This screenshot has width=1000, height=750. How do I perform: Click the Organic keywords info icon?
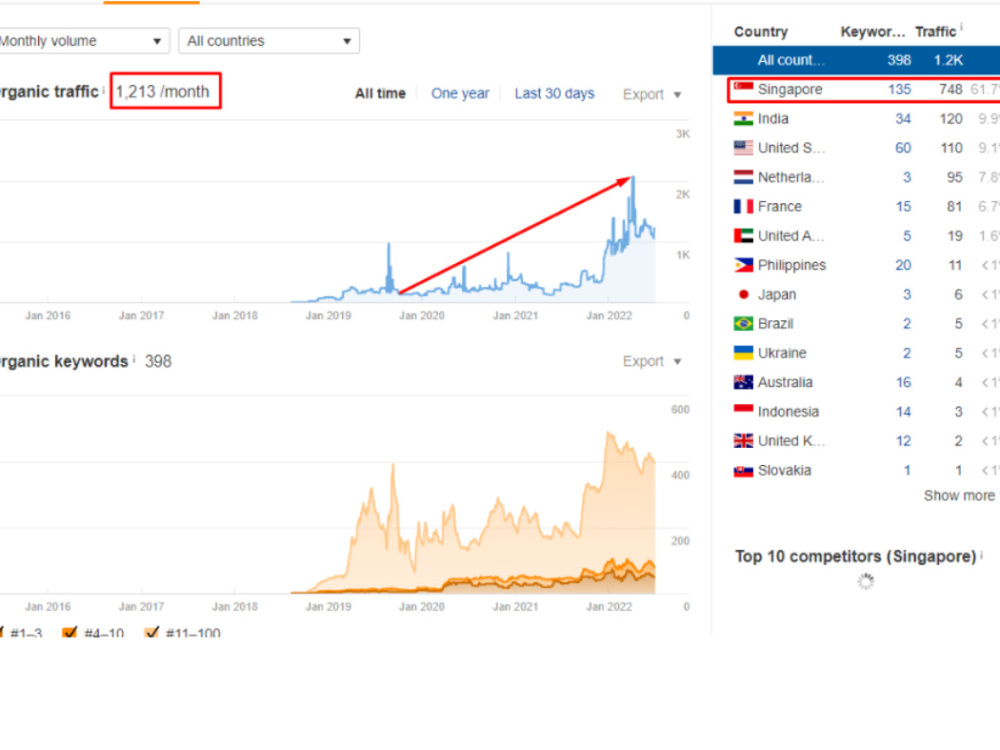pyautogui.click(x=134, y=359)
